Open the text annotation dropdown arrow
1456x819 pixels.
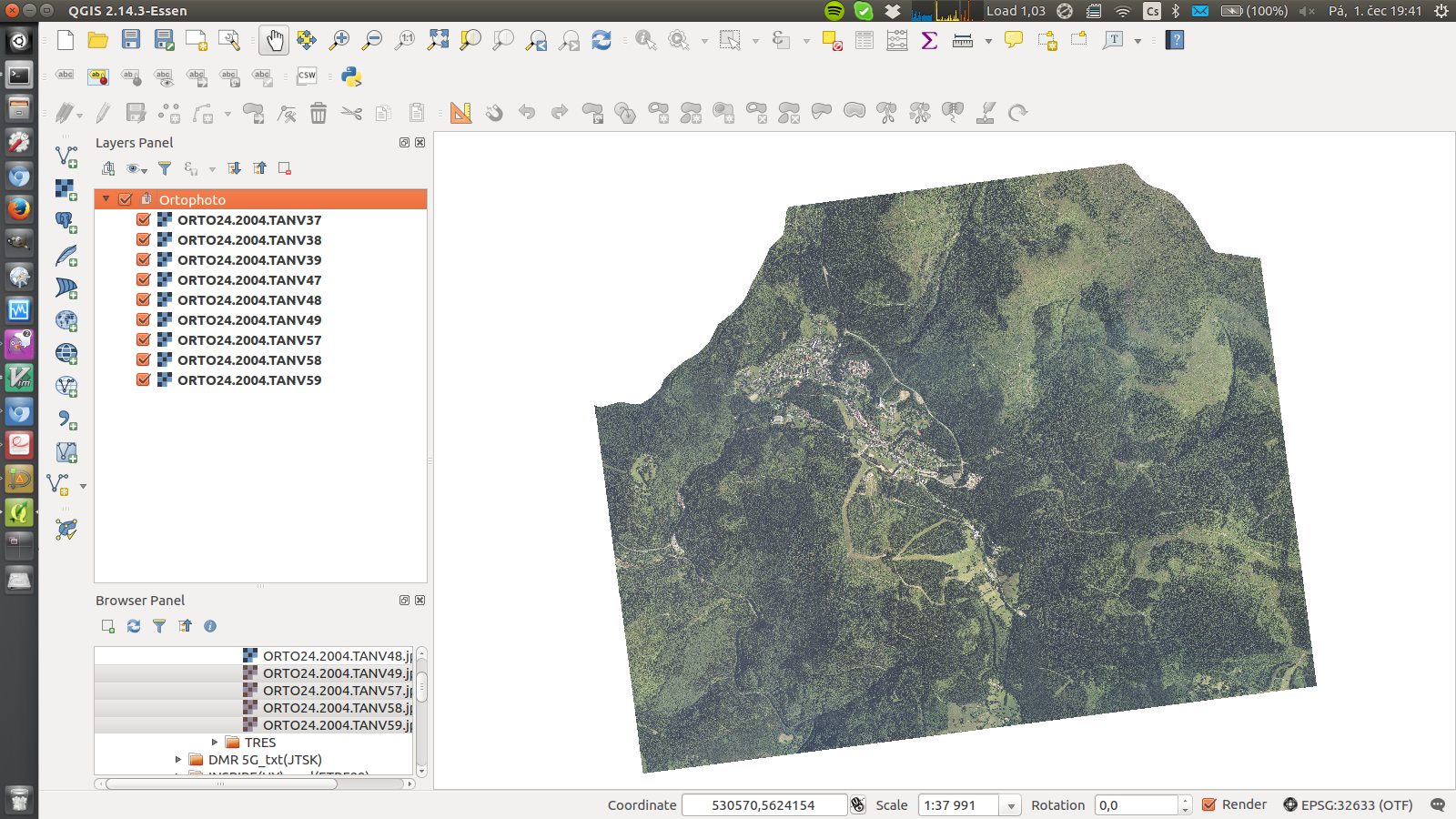click(1137, 41)
